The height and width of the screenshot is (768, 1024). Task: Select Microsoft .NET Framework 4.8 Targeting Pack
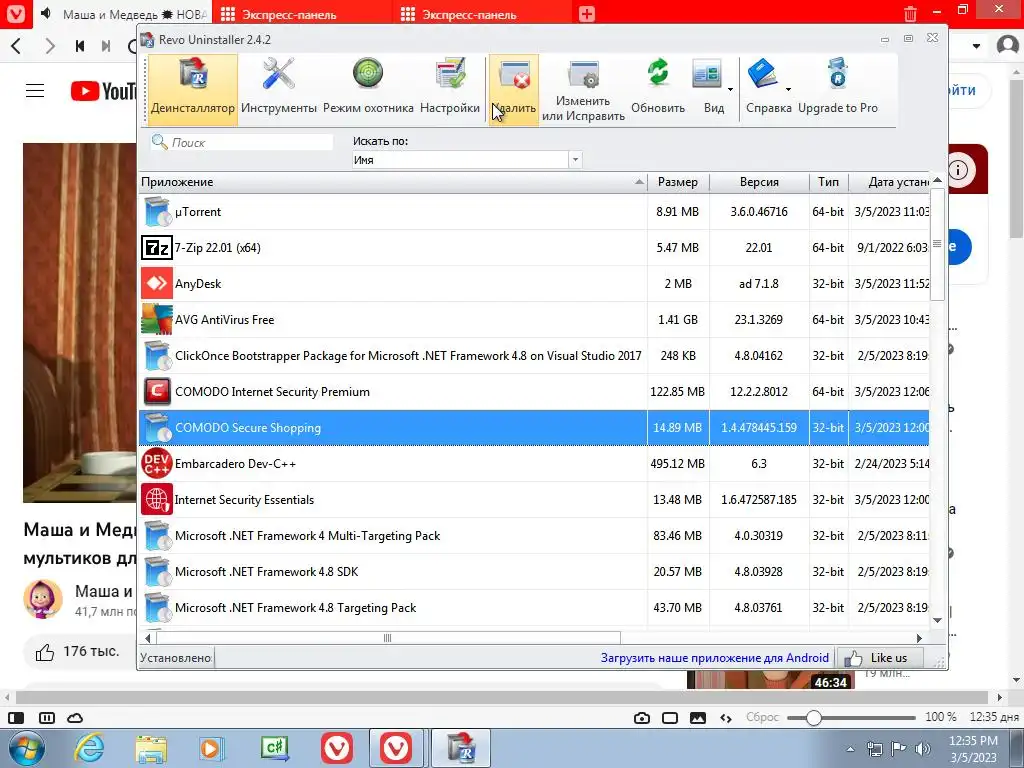pyautogui.click(x=534, y=607)
